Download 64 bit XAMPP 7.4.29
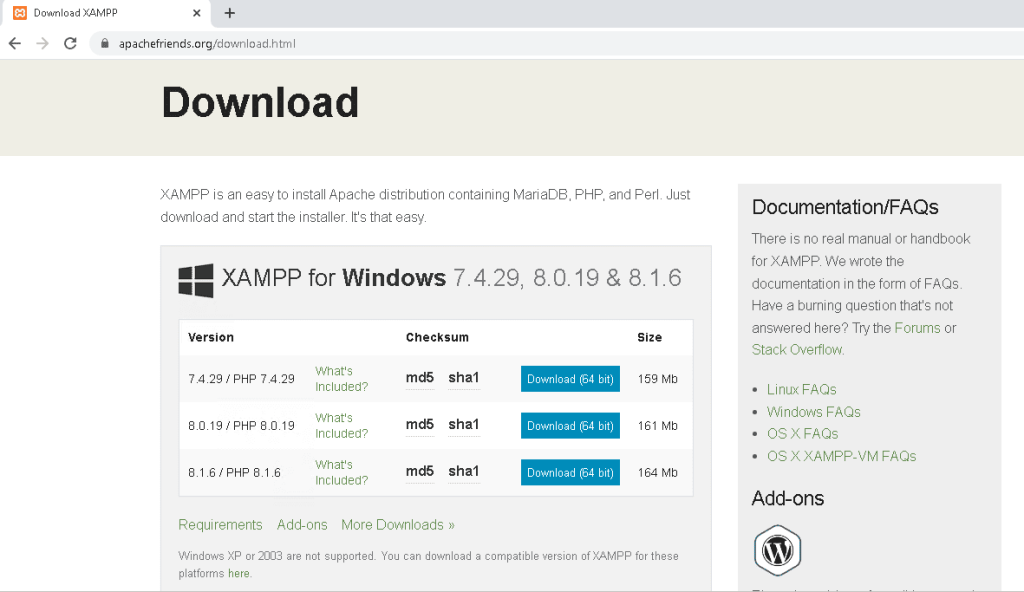The height and width of the screenshot is (592, 1024). coord(570,379)
